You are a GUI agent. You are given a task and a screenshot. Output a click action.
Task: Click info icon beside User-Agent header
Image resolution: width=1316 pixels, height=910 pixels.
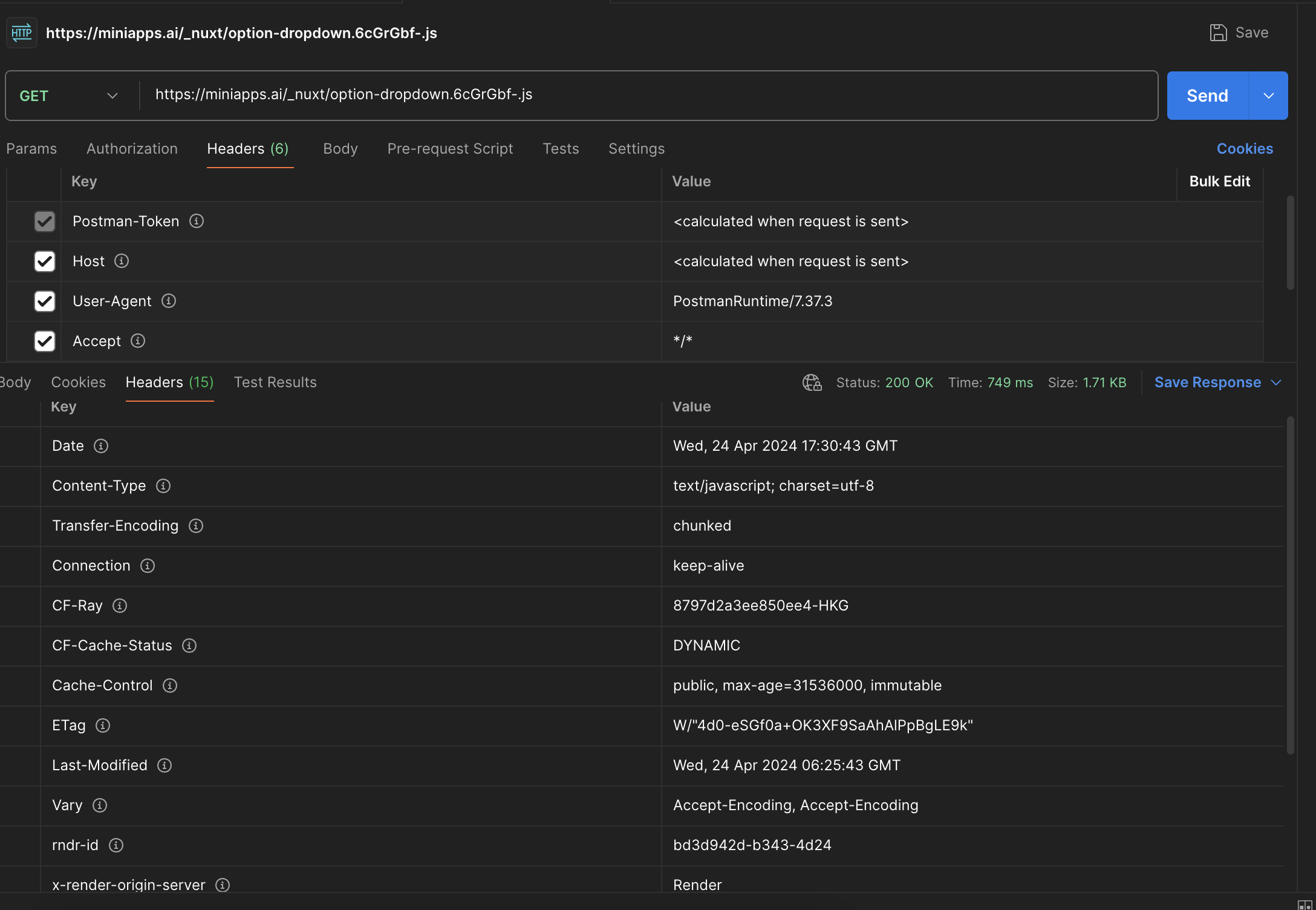(x=169, y=301)
